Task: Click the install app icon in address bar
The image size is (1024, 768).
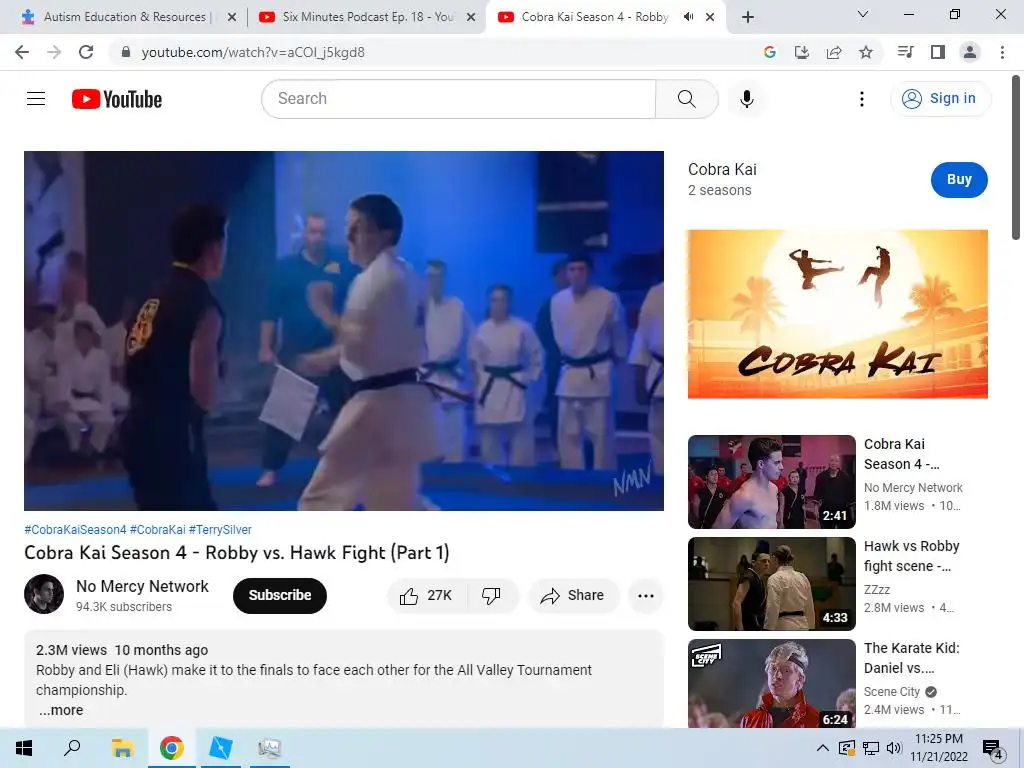Action: point(802,52)
